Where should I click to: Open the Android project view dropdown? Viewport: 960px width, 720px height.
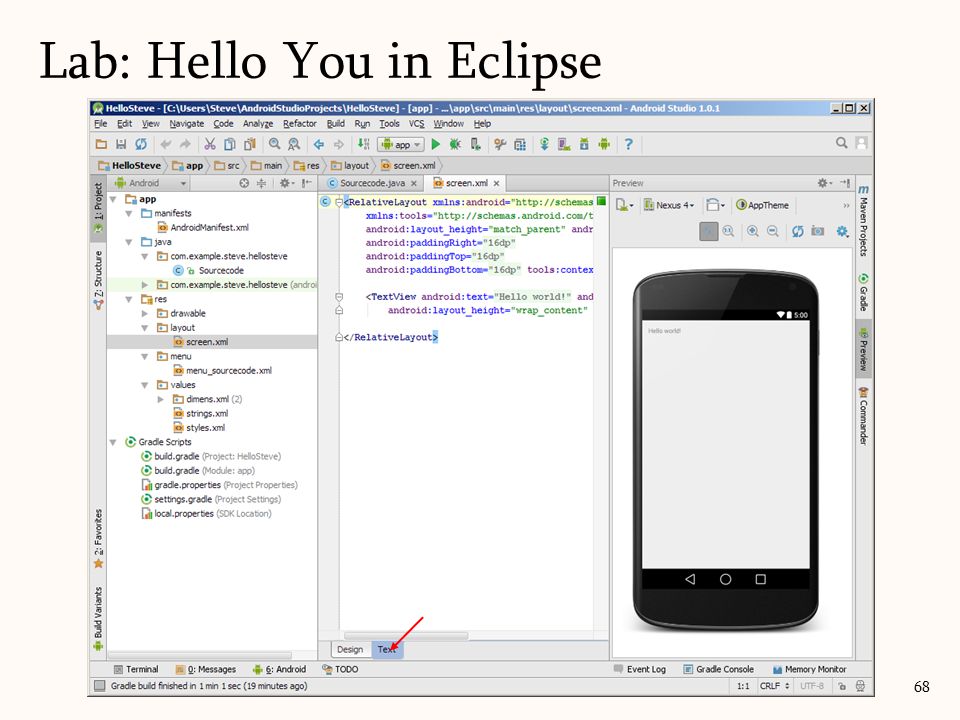click(150, 183)
